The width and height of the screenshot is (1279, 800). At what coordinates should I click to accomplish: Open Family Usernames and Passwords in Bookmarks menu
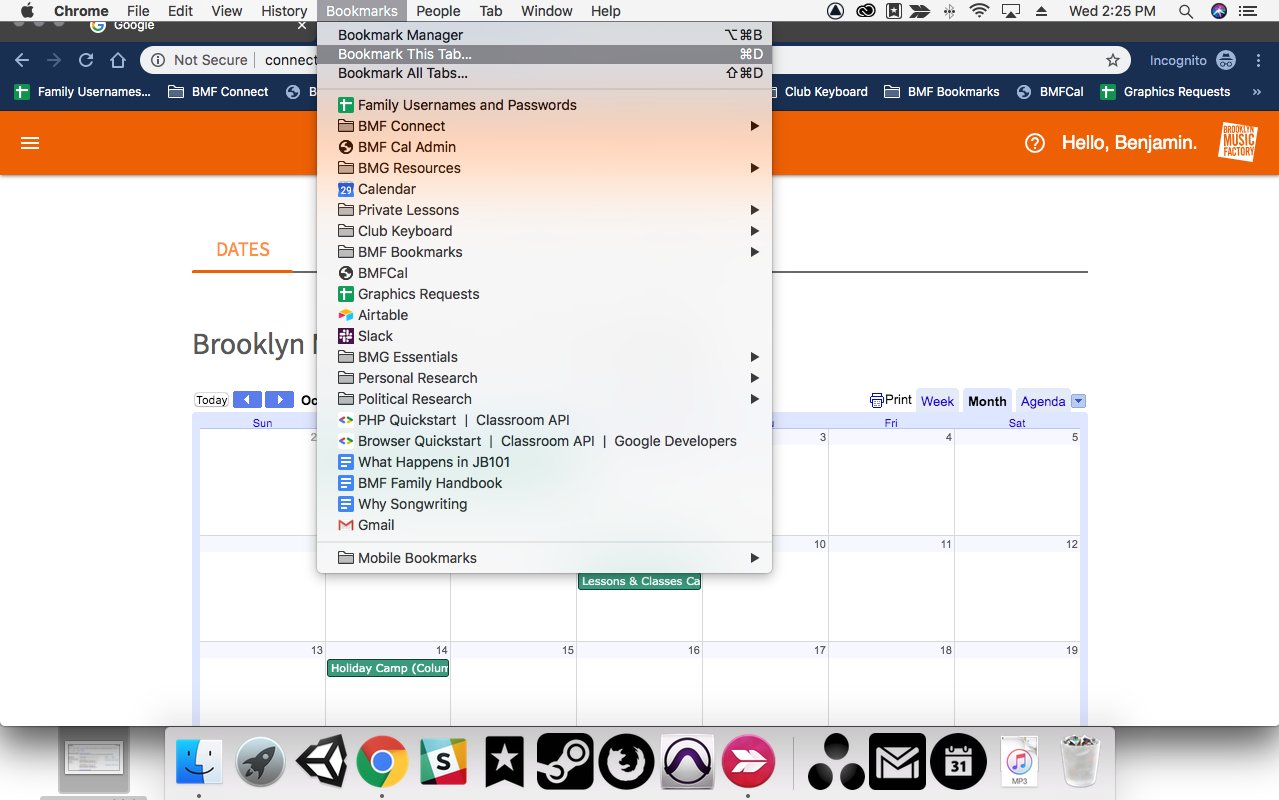[x=544, y=105]
